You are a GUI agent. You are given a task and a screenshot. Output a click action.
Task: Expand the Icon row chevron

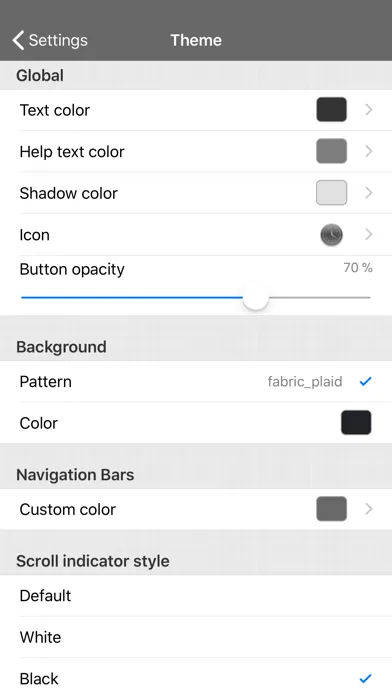coord(368,235)
